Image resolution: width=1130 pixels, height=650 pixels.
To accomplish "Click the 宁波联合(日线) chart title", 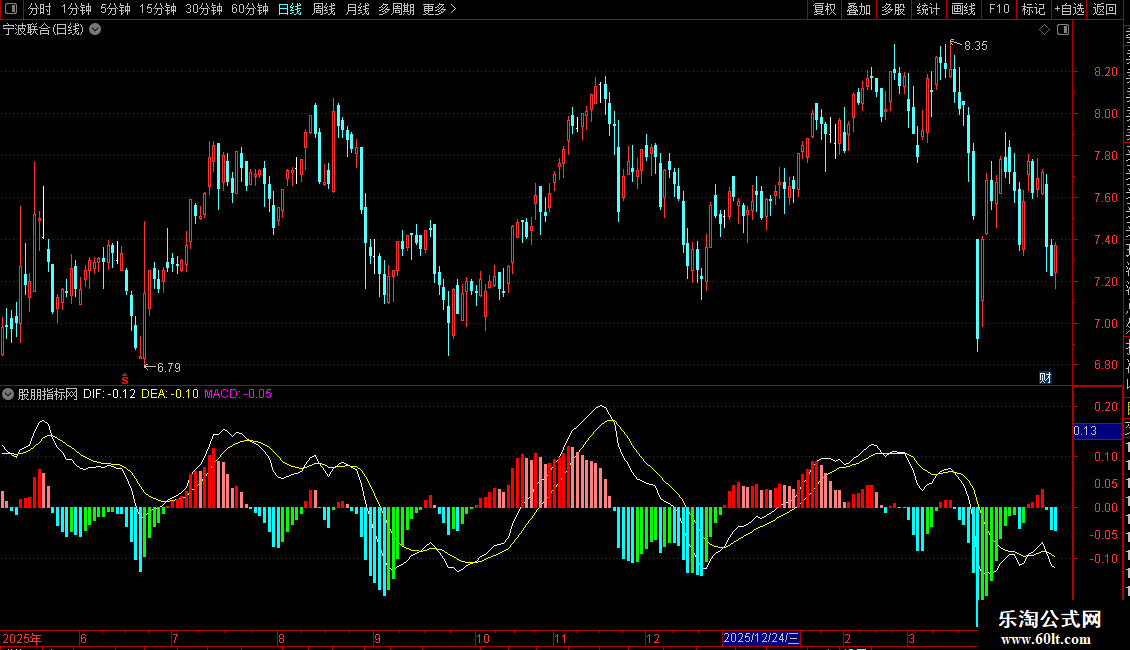I will coord(43,30).
